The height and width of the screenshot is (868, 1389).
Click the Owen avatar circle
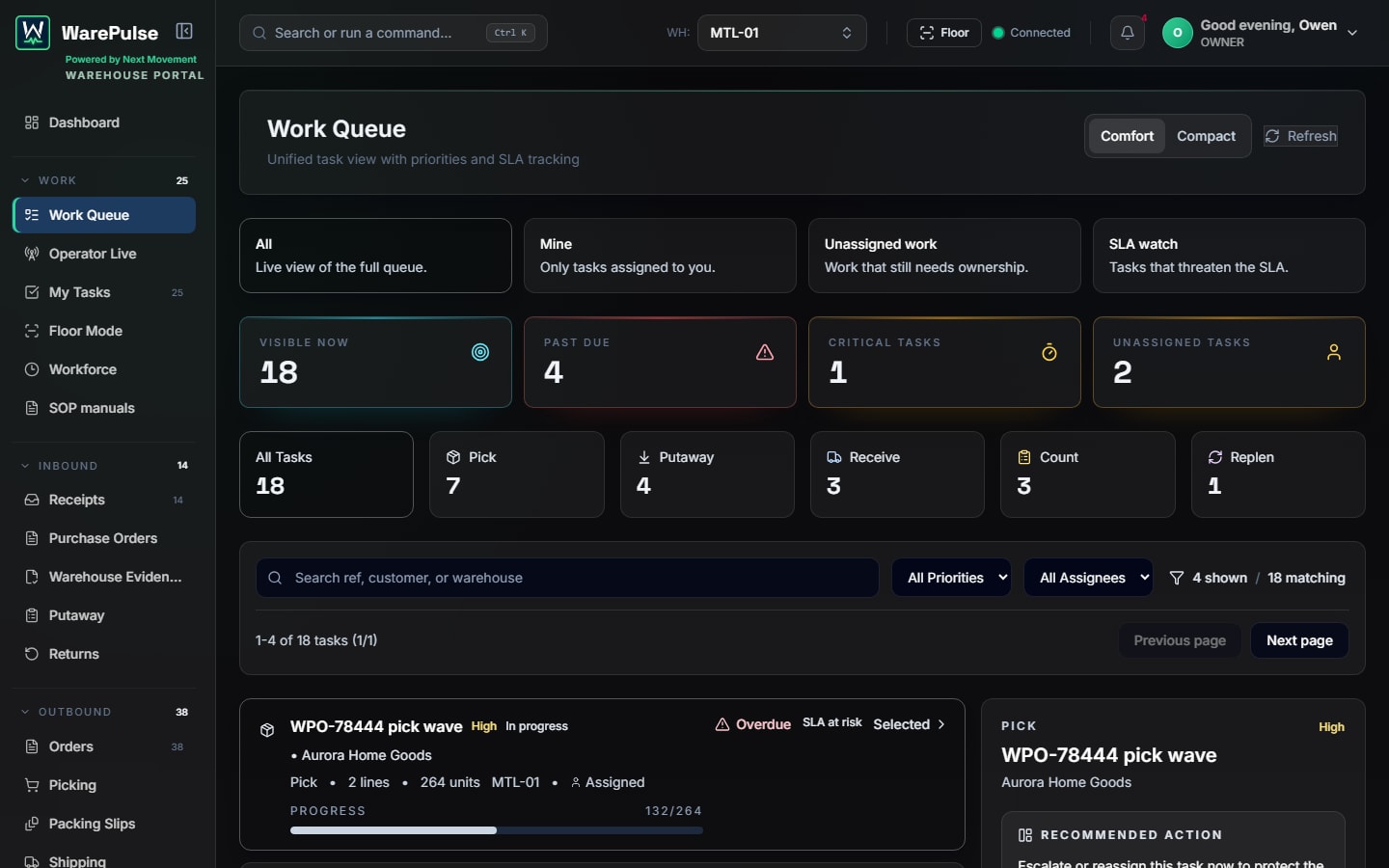1177,33
